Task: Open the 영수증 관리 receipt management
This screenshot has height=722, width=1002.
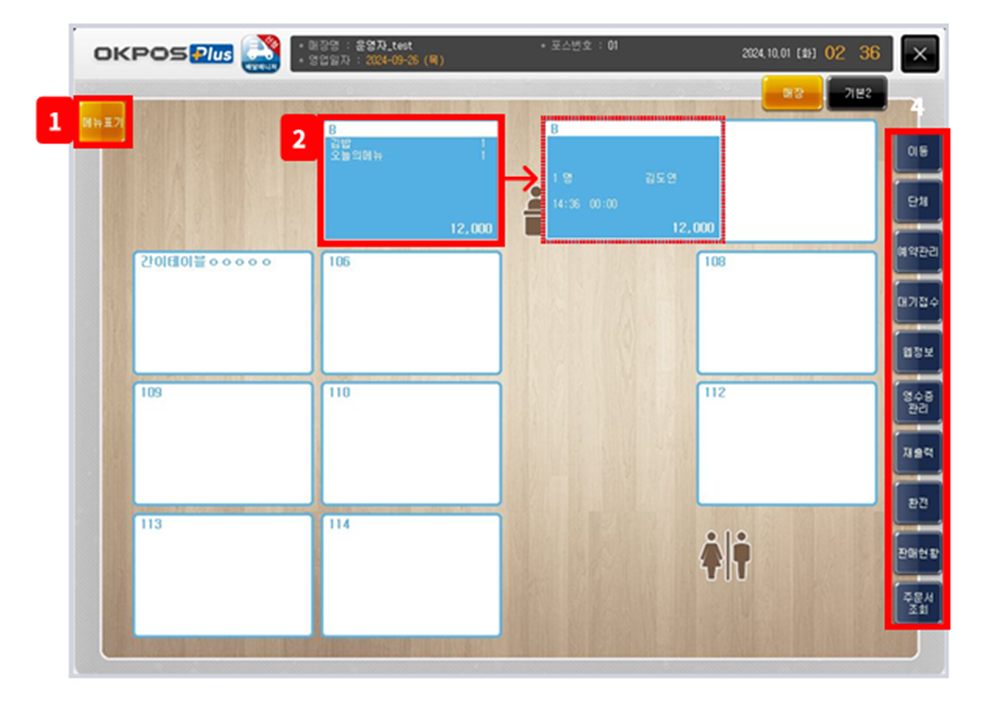Action: point(917,402)
